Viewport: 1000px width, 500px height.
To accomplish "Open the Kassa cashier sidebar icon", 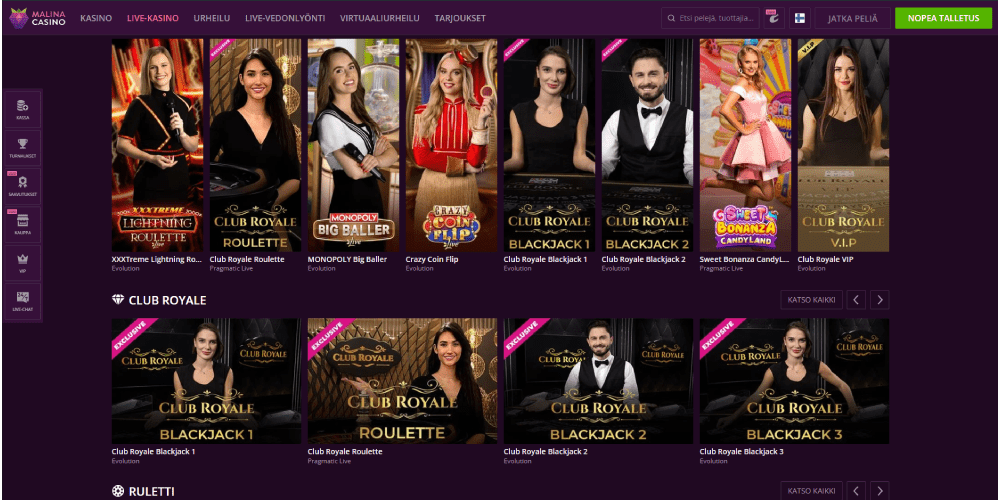I will pyautogui.click(x=23, y=109).
